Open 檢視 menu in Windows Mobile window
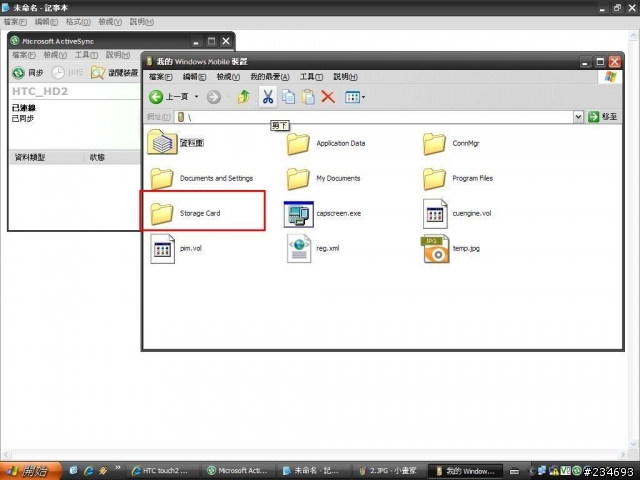 click(228, 77)
